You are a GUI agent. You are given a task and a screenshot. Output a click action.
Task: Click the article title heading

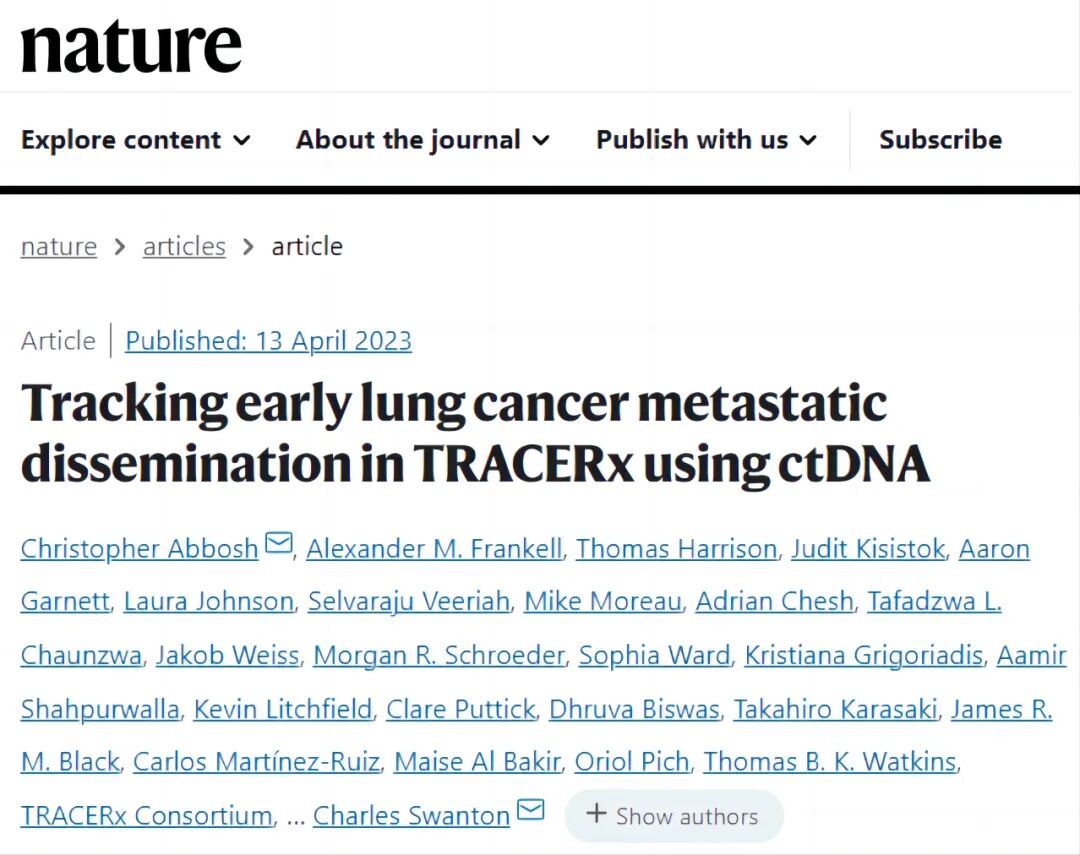click(x=475, y=433)
